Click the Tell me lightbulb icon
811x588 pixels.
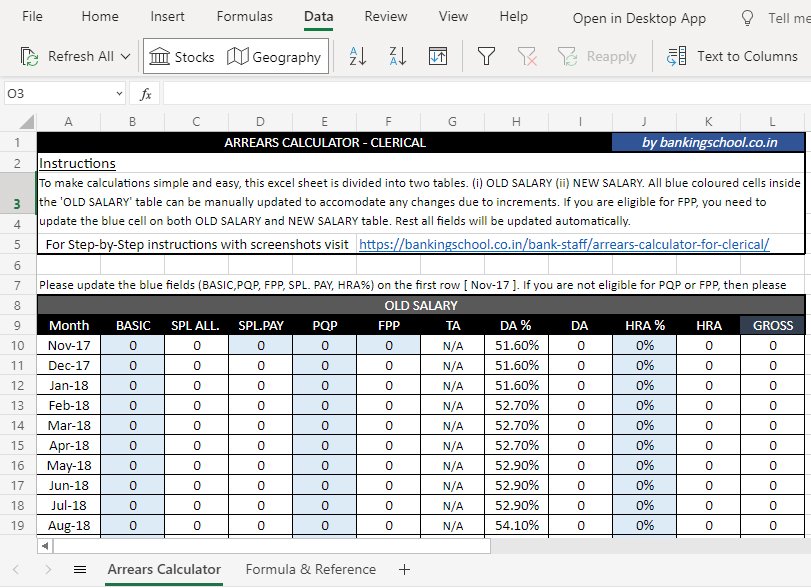746,18
